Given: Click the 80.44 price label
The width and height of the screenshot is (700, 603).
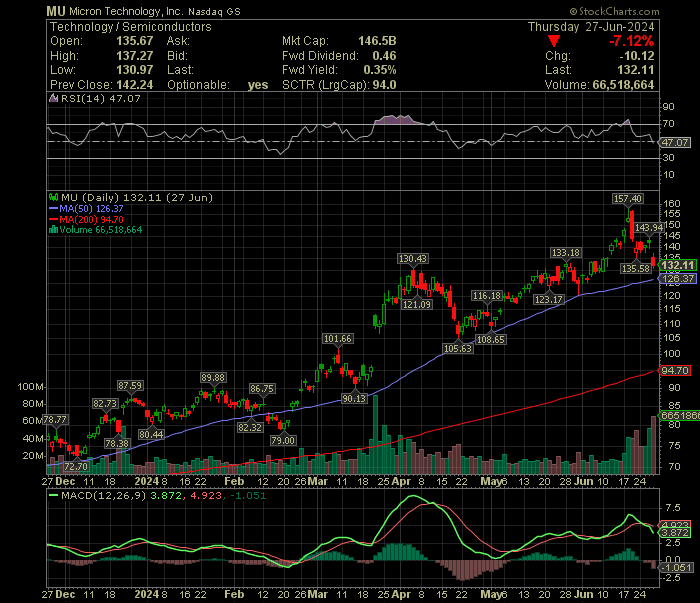Looking at the screenshot, I should [x=151, y=434].
